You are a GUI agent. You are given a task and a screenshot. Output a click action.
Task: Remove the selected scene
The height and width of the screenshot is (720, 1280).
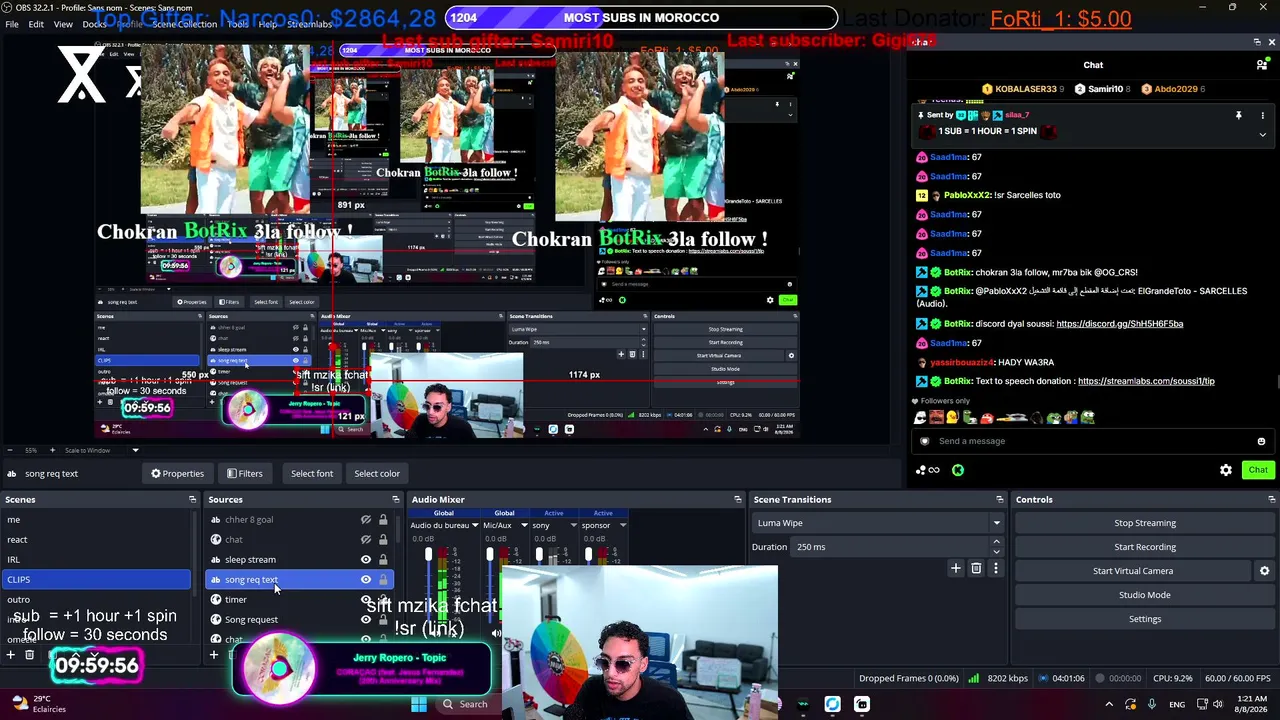(30, 655)
